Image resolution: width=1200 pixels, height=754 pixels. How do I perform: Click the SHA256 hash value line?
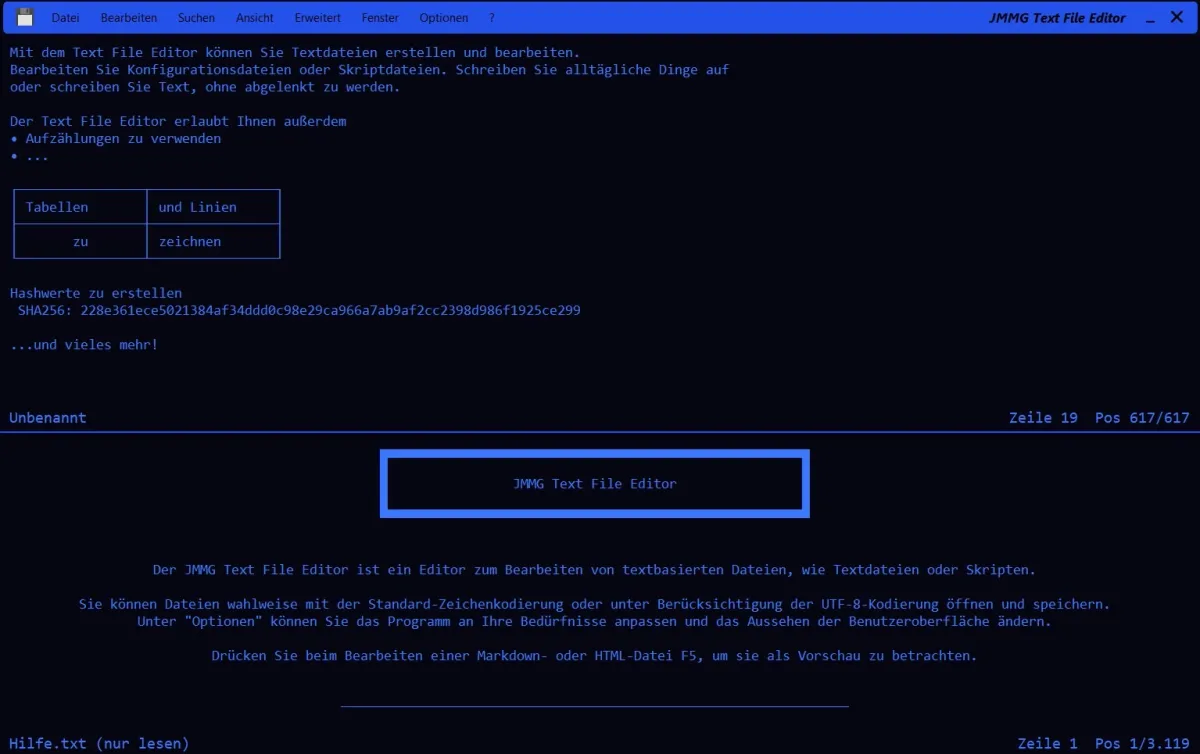299,311
